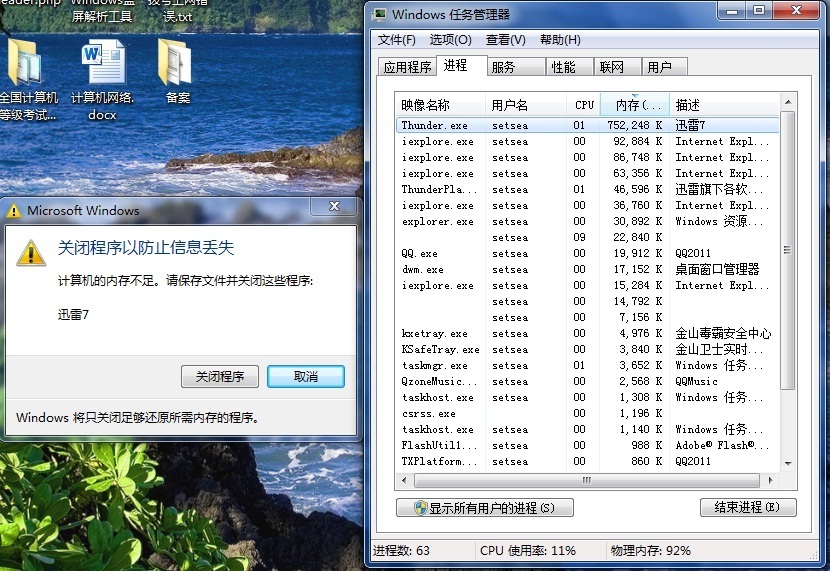Image resolution: width=830 pixels, height=571 pixels.
Task: Click the 关闭程序 button
Action: [x=220, y=376]
